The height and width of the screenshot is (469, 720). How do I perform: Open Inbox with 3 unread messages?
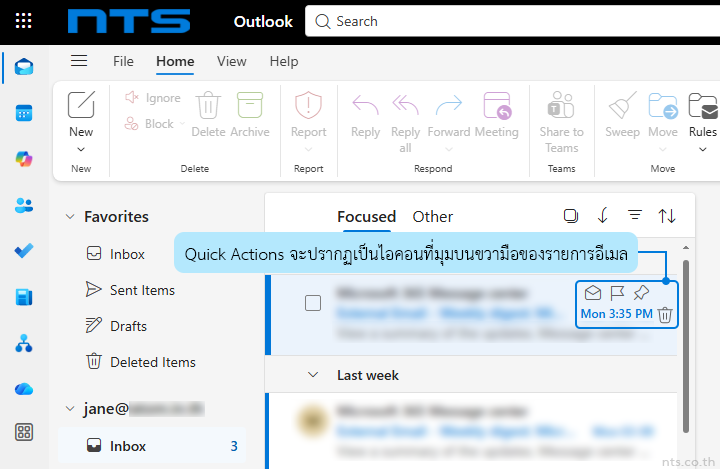[x=152, y=446]
